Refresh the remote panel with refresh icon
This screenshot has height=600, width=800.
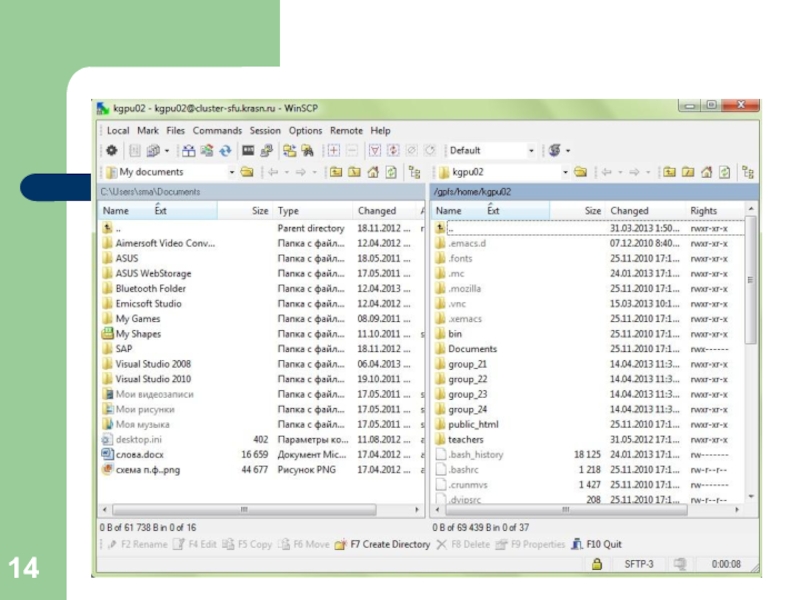(x=724, y=172)
